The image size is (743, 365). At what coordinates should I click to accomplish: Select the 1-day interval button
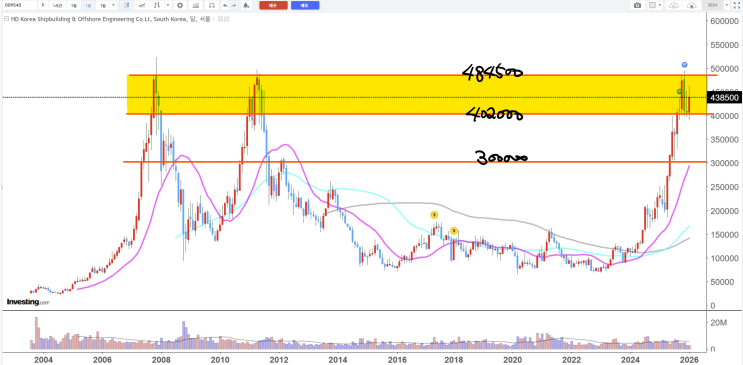pos(74,5)
